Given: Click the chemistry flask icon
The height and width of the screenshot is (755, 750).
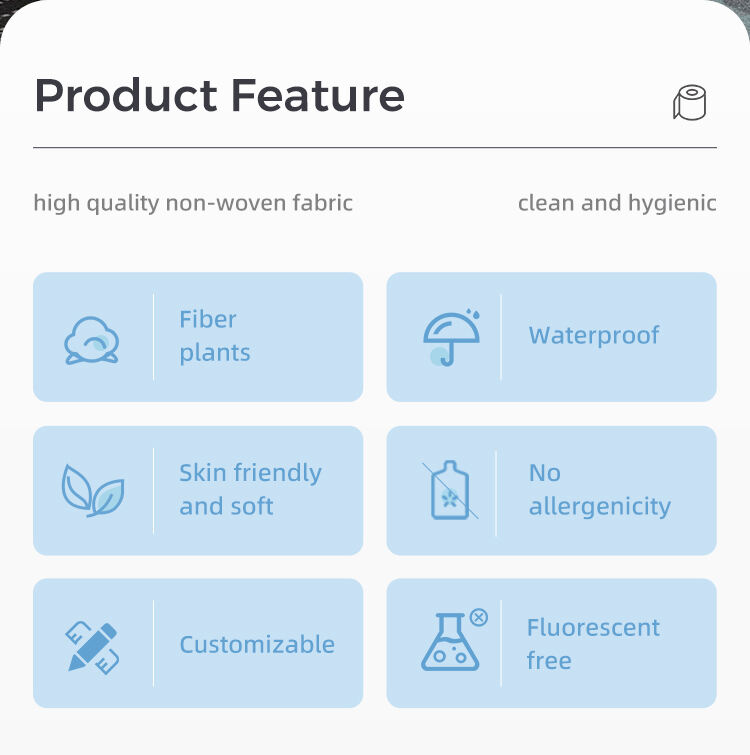Looking at the screenshot, I should tap(450, 642).
